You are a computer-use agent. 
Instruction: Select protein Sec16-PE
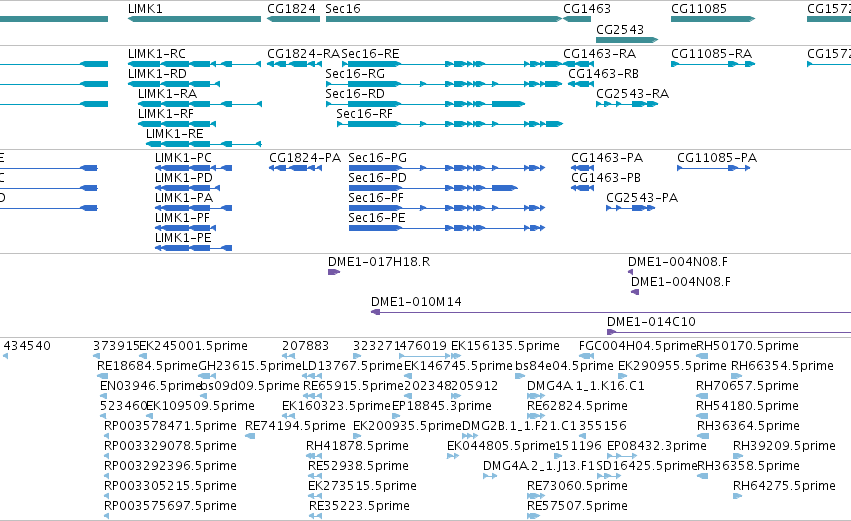[377, 218]
